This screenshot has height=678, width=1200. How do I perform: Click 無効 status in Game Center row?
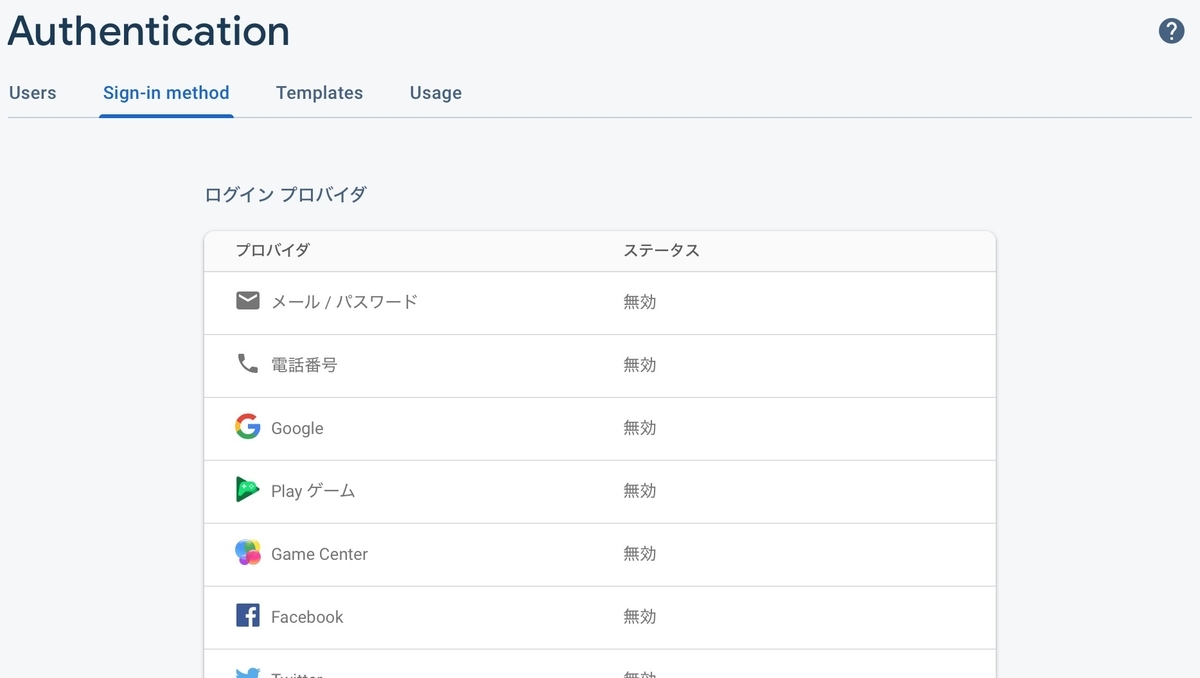640,554
